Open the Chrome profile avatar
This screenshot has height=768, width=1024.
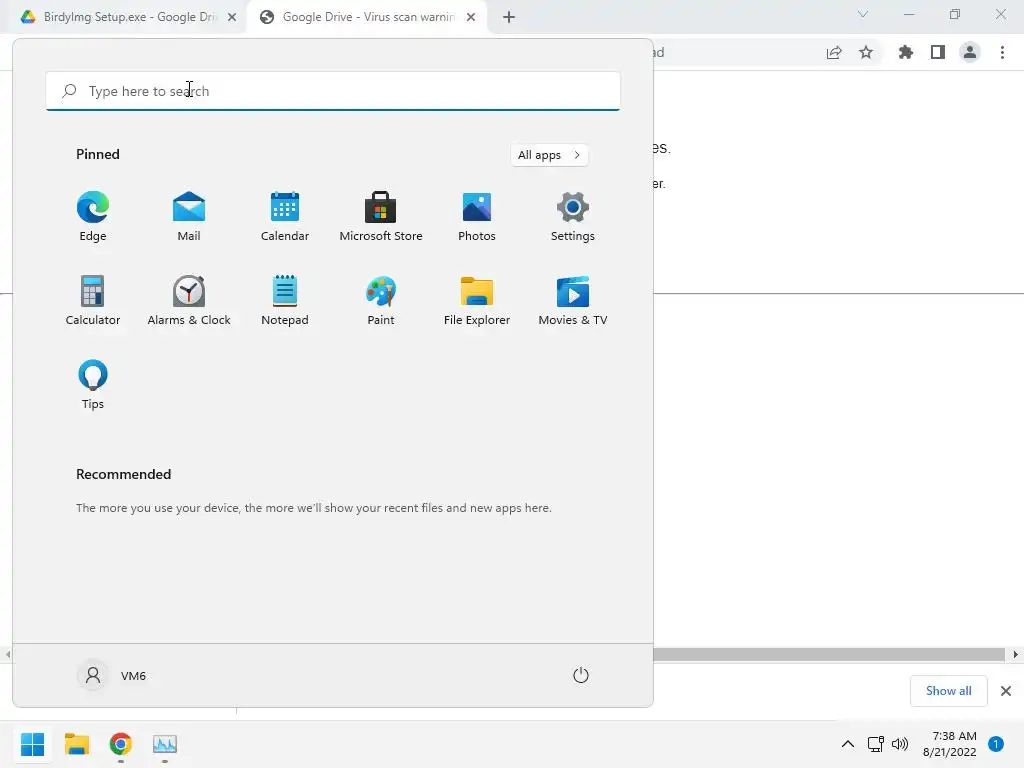click(970, 52)
